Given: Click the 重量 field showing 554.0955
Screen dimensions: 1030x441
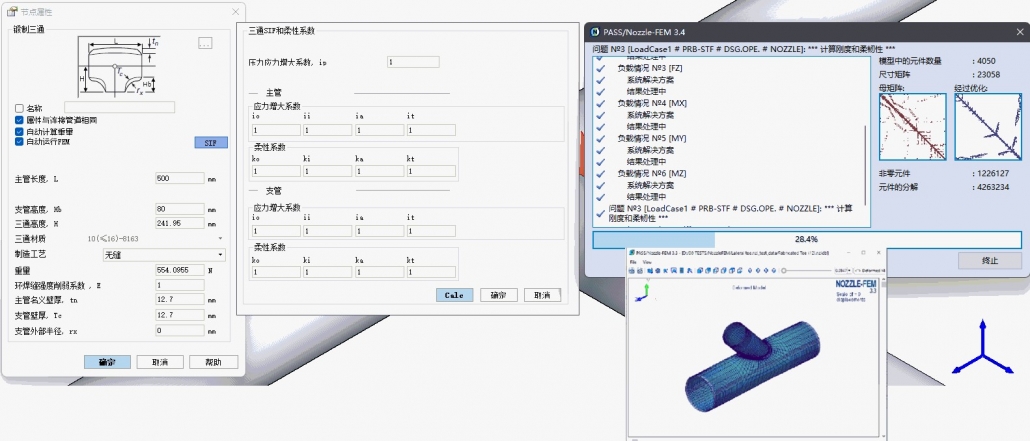Looking at the screenshot, I should (x=180, y=270).
